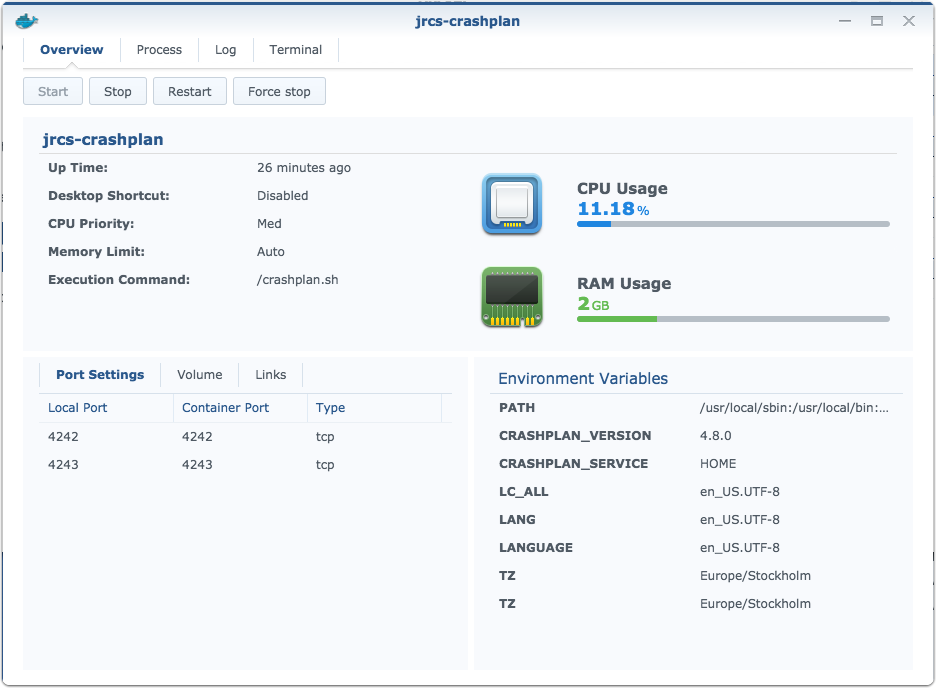The image size is (936, 688).
Task: Click the CPU Priority label
Action: tap(91, 224)
